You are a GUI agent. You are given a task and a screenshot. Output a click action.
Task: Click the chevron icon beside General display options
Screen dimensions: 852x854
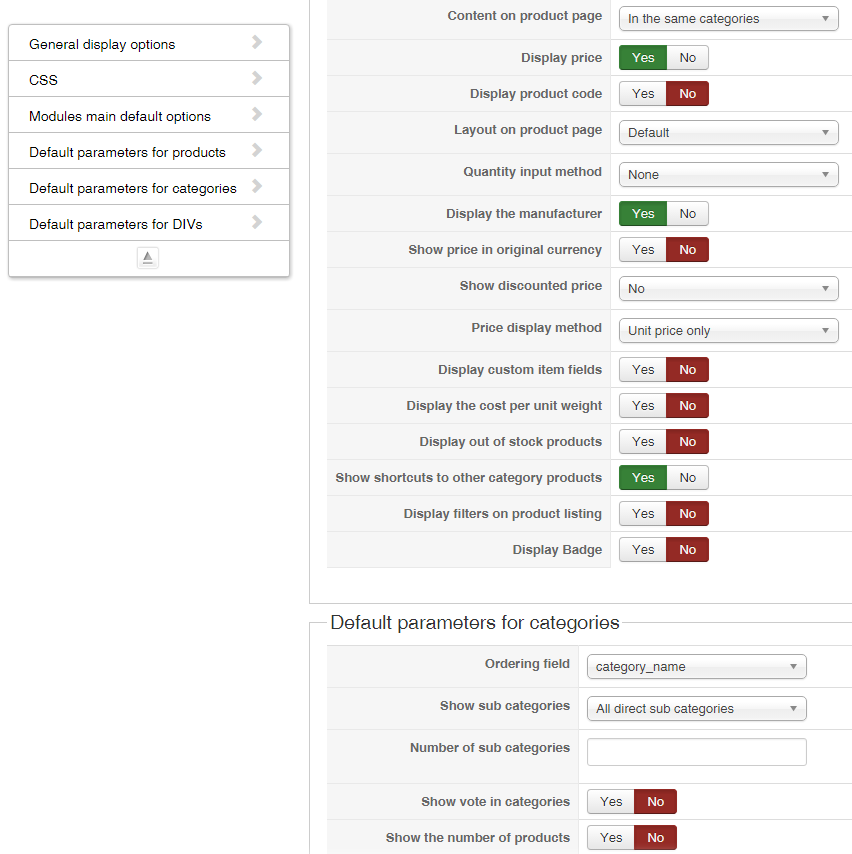tap(257, 42)
